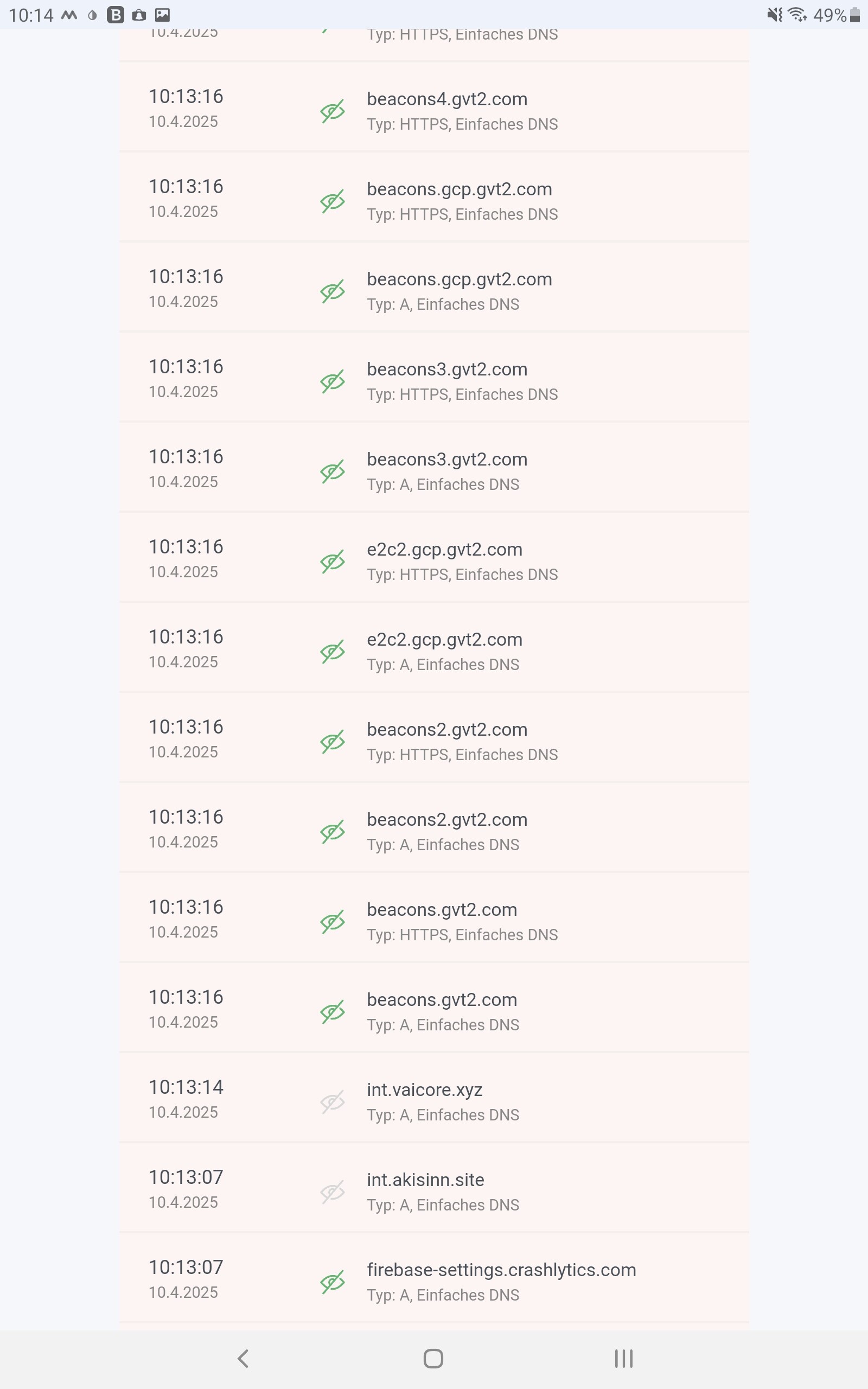The height and width of the screenshot is (1389, 868).
Task: Toggle the eye icon on the beacons.gvt2.com type A row
Action: pyautogui.click(x=333, y=1011)
